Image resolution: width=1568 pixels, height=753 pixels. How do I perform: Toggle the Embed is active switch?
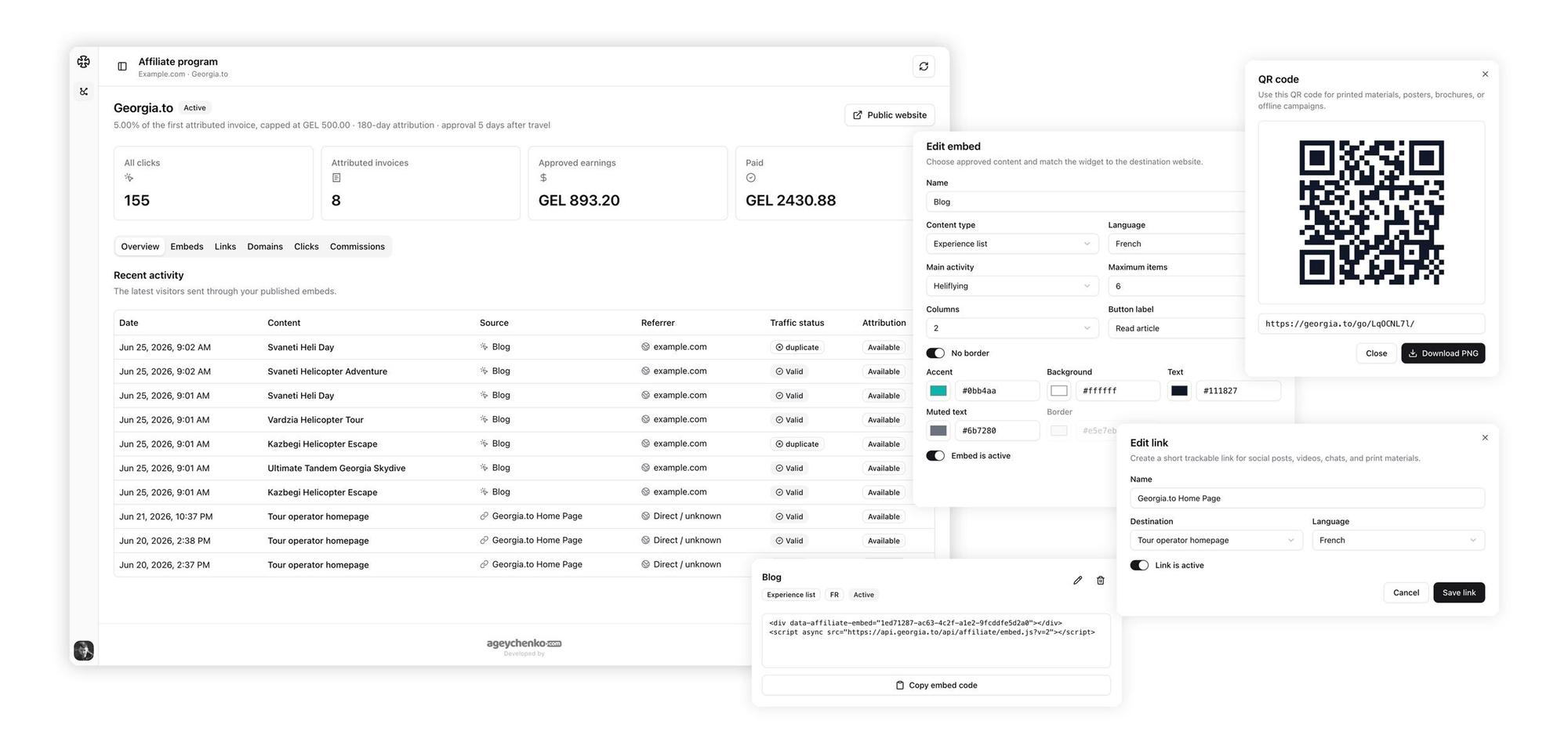click(935, 456)
